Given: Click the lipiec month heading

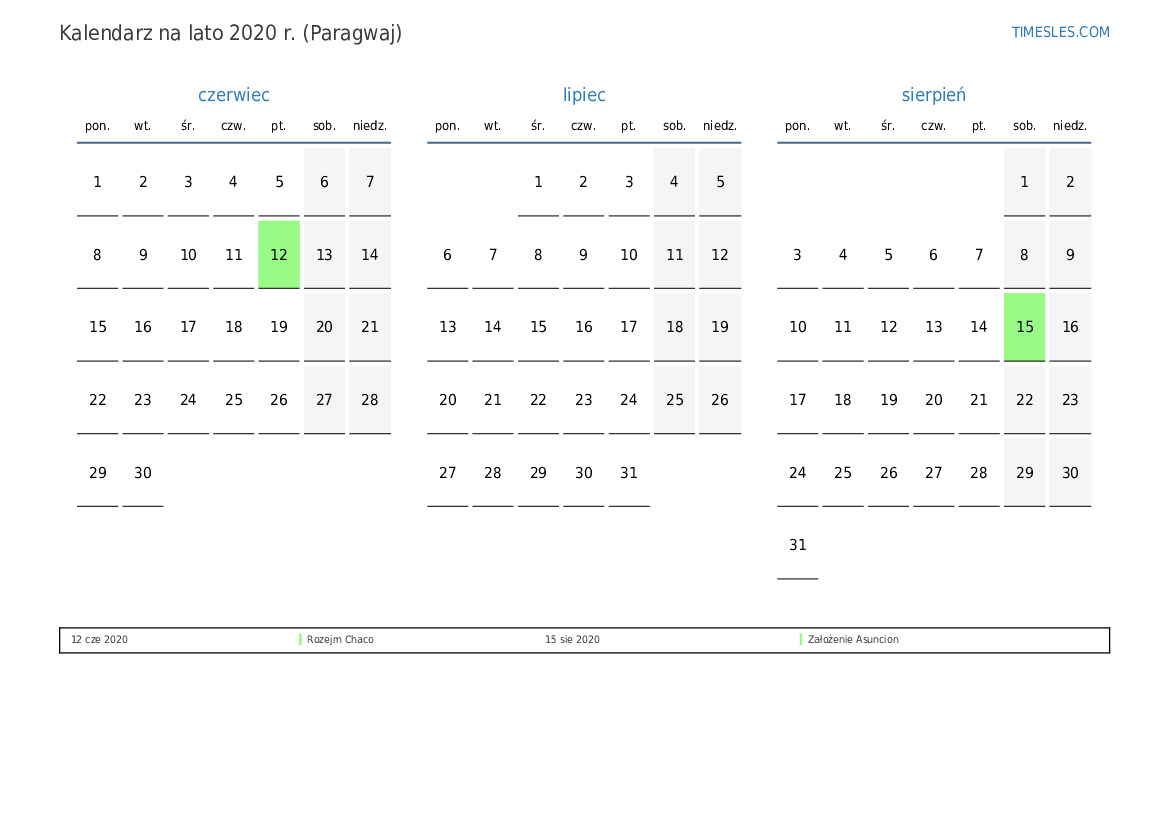Looking at the screenshot, I should [x=584, y=95].
